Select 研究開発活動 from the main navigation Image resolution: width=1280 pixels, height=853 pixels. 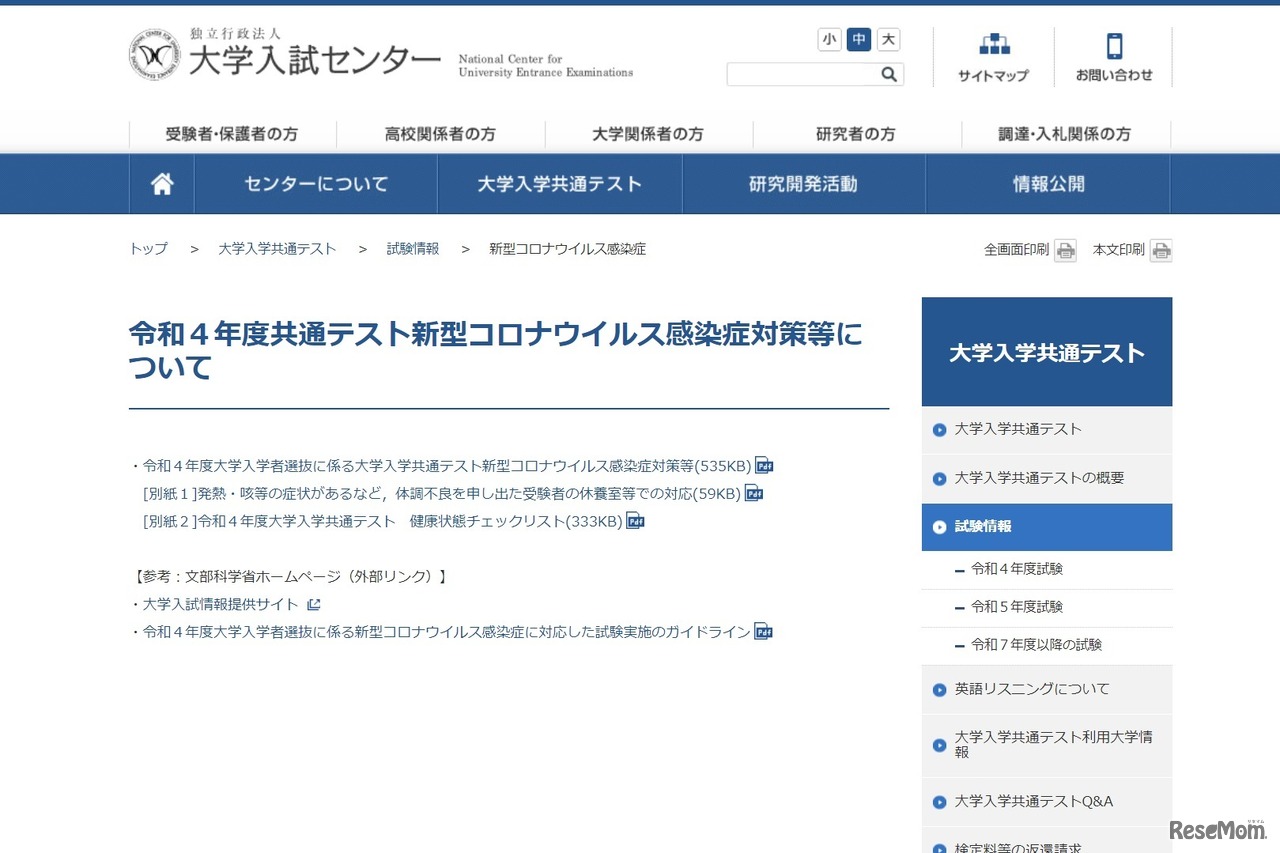(803, 183)
